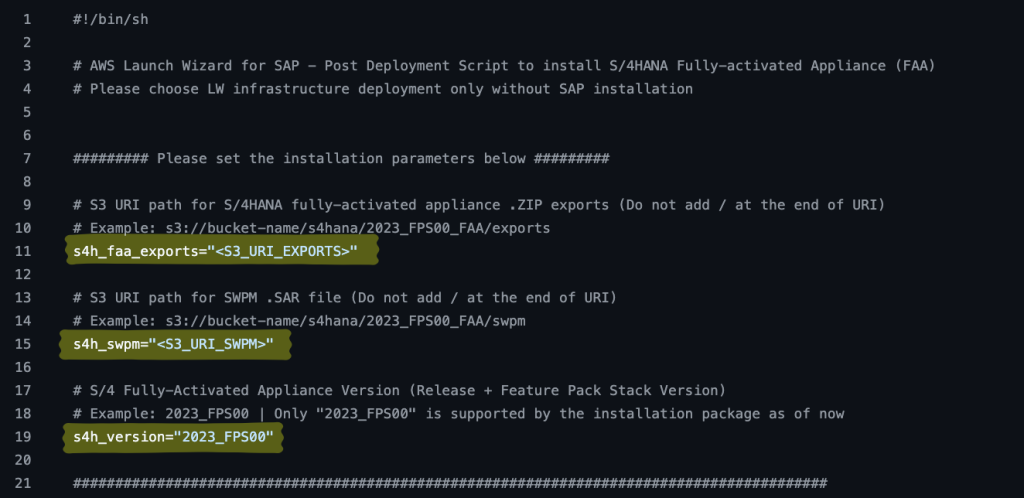This screenshot has height=498, width=1024.
Task: Click line number 8 in gutter
Action: pyautogui.click(x=27, y=182)
